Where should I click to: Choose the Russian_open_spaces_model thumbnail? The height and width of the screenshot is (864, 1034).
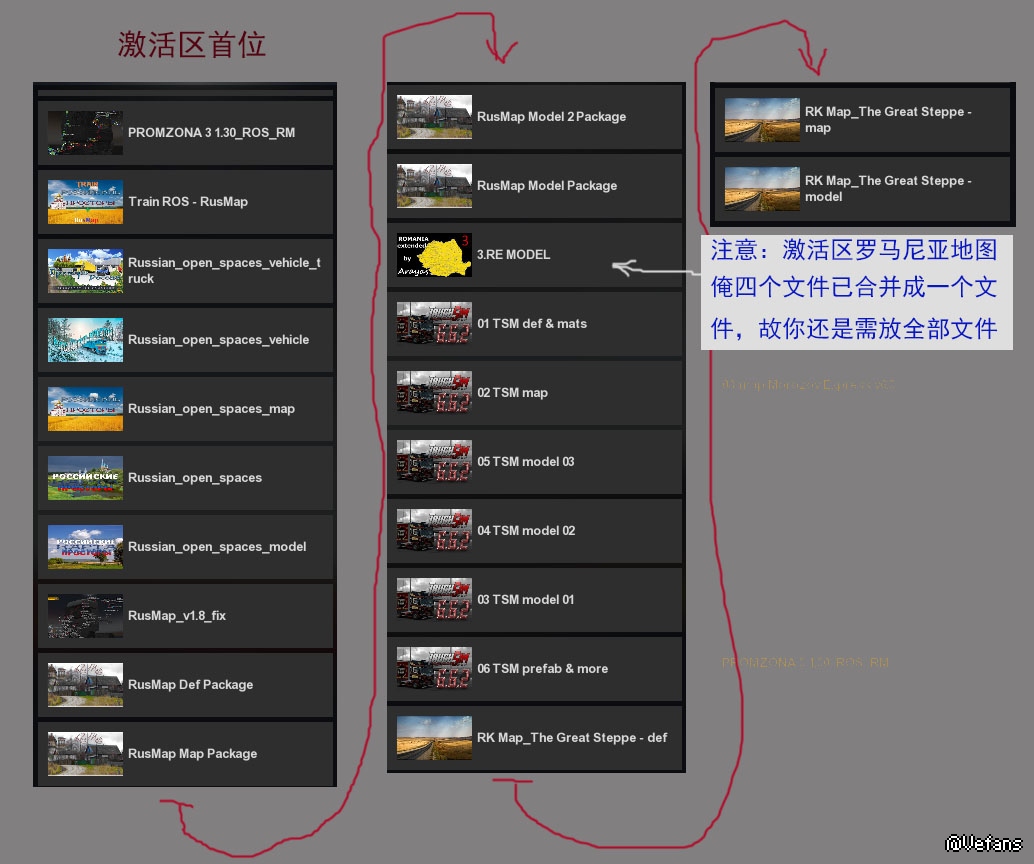click(x=85, y=547)
